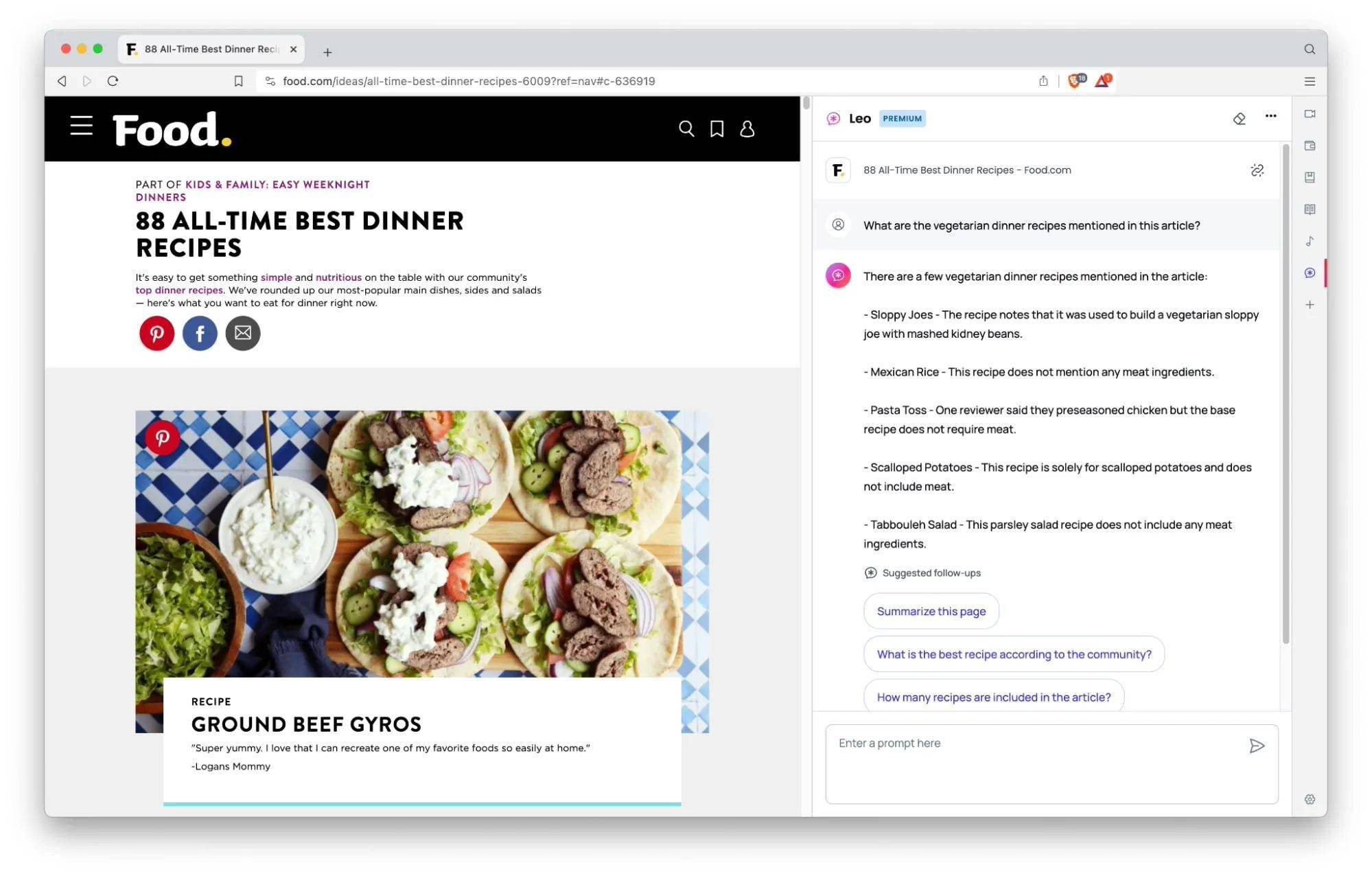Open the bookmark/save icon in browser

(x=237, y=81)
